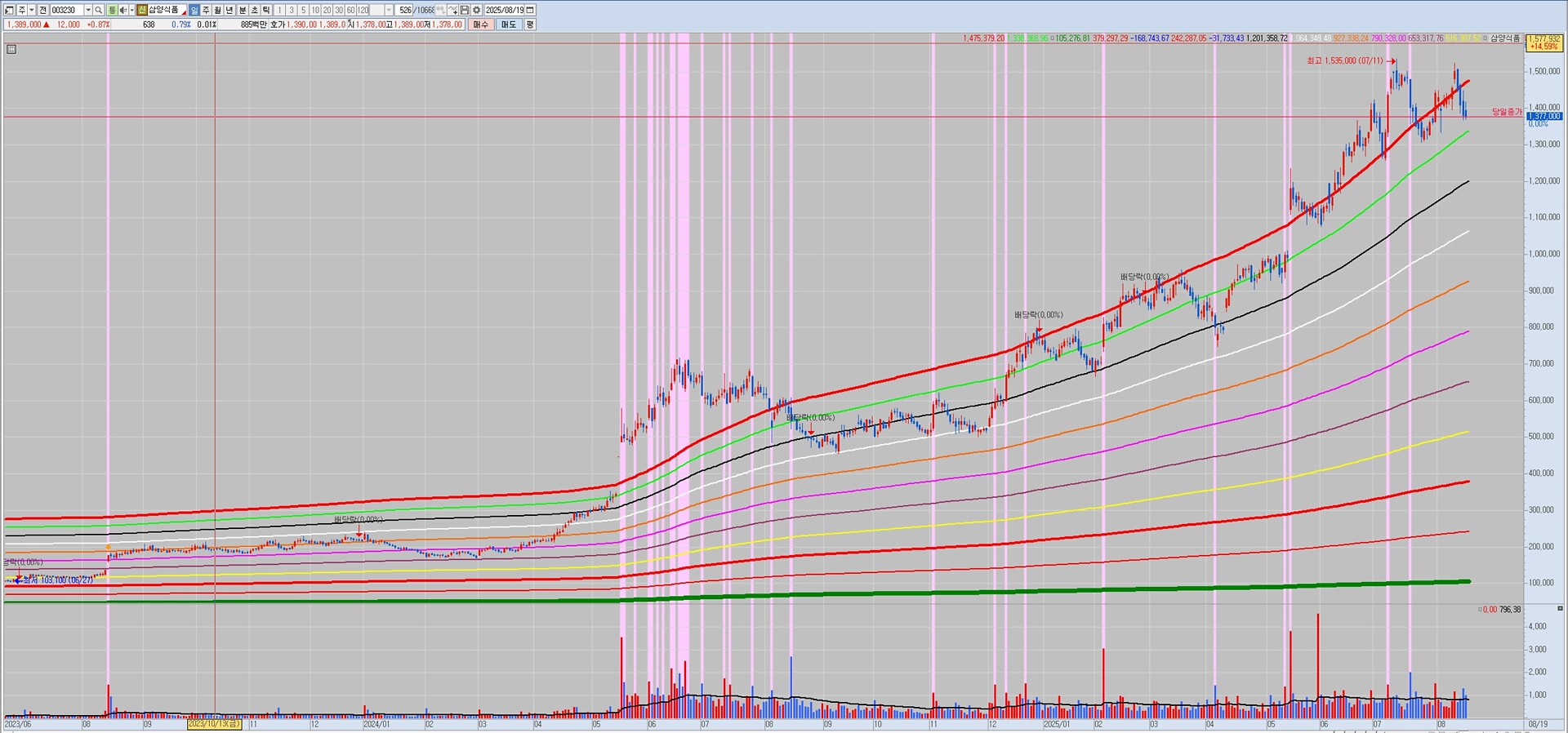Switch to second 초 chart period
This screenshot has width=1568, height=733.
(255, 10)
